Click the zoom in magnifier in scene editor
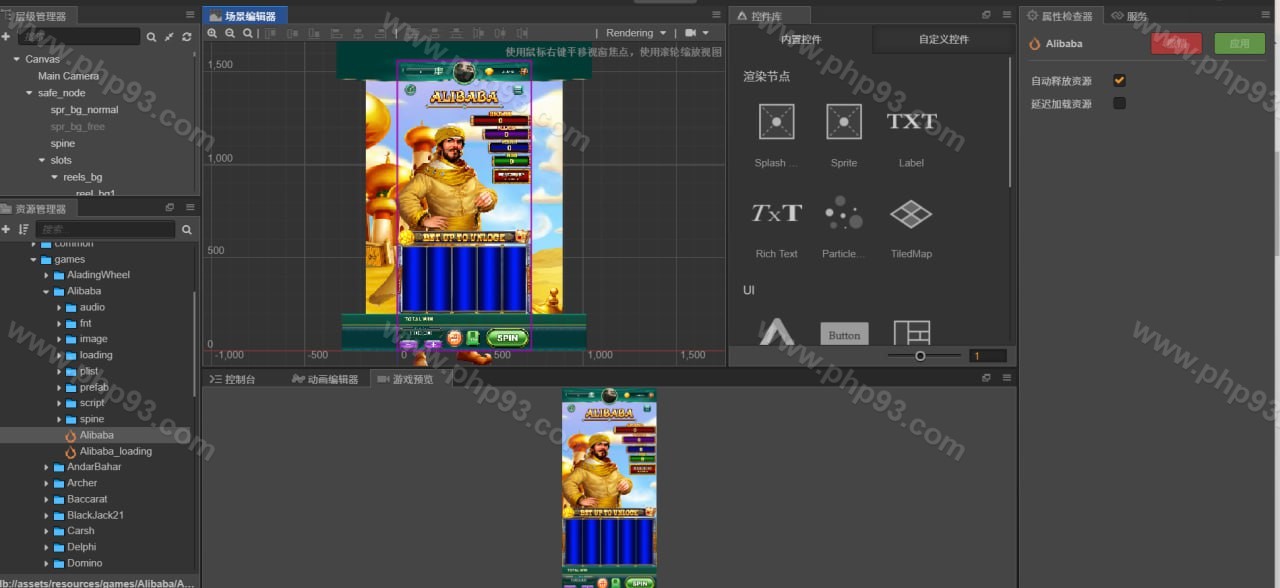The width and height of the screenshot is (1280, 588). click(212, 33)
